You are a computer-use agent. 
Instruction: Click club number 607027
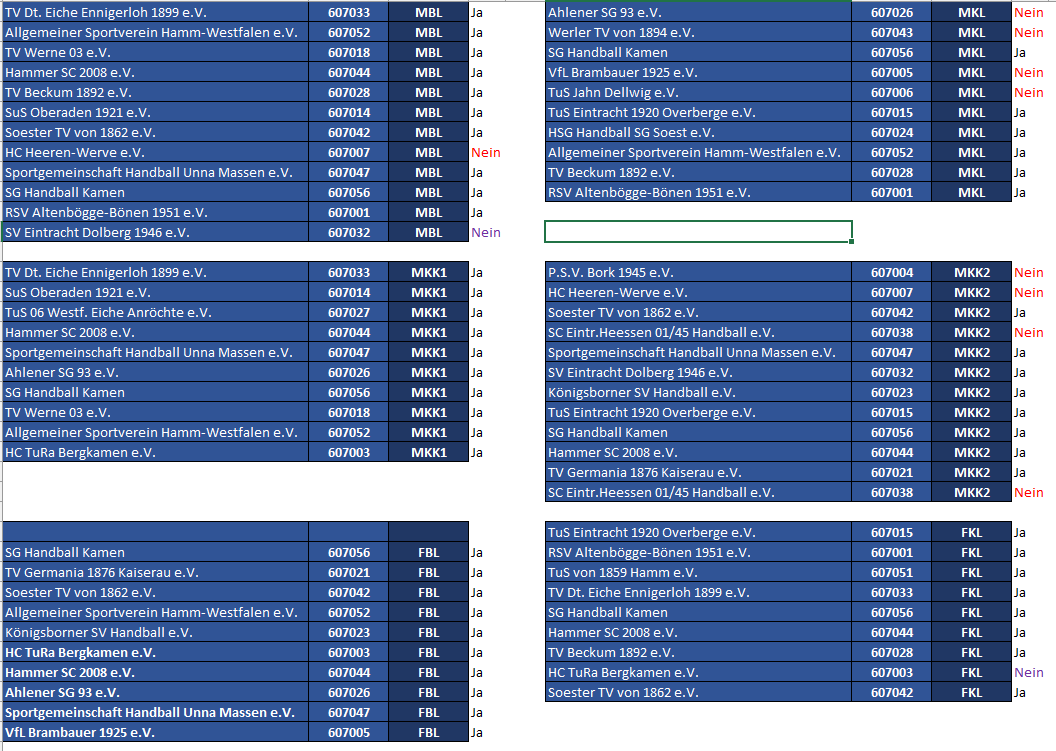(348, 313)
